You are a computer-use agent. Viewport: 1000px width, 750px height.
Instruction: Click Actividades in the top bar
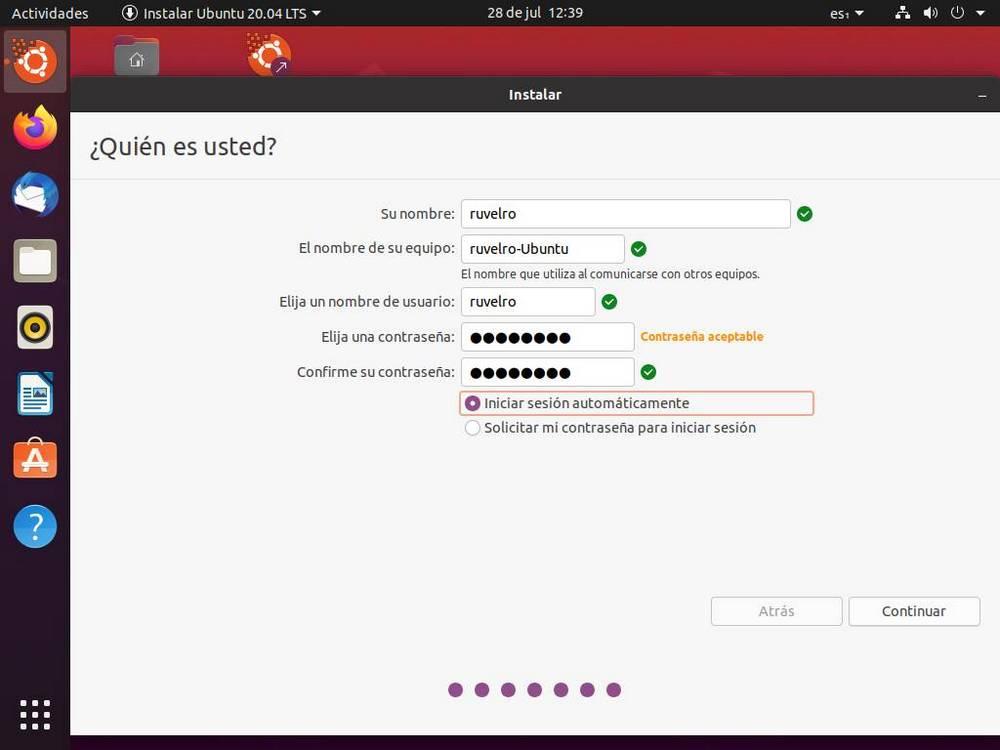49,13
